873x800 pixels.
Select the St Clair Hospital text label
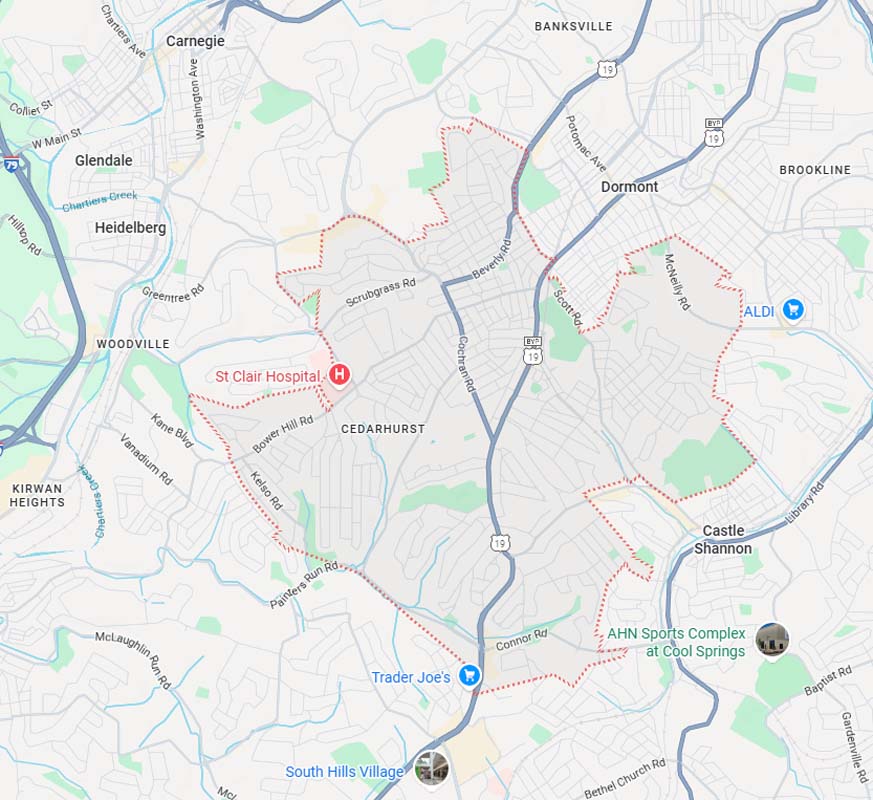click(x=268, y=376)
